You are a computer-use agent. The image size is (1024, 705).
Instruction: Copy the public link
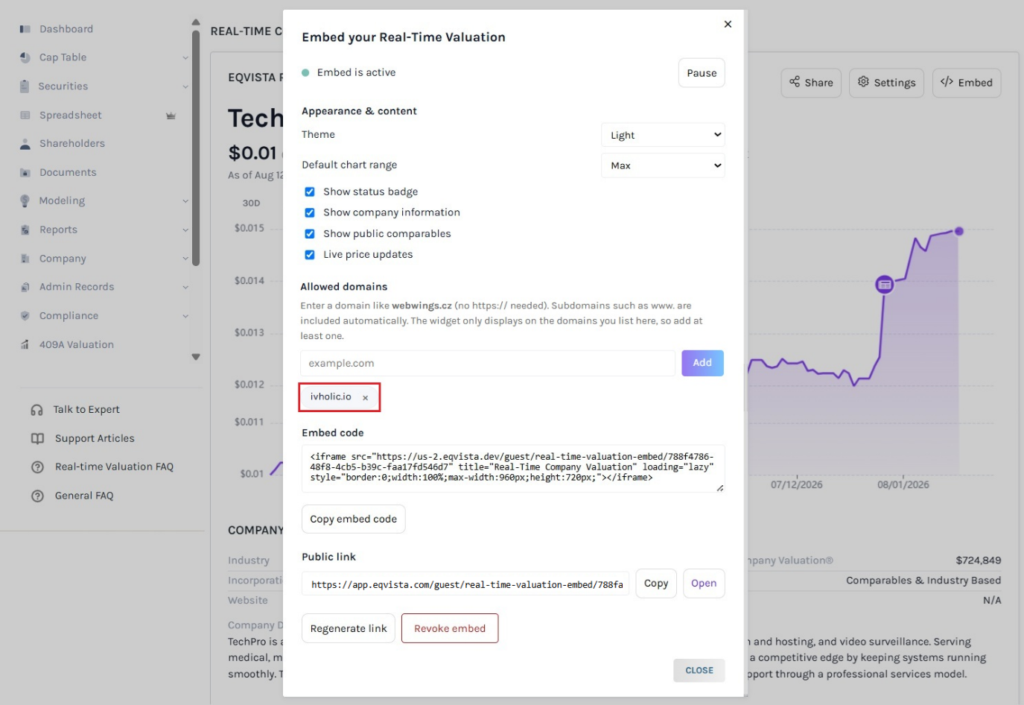pos(656,584)
